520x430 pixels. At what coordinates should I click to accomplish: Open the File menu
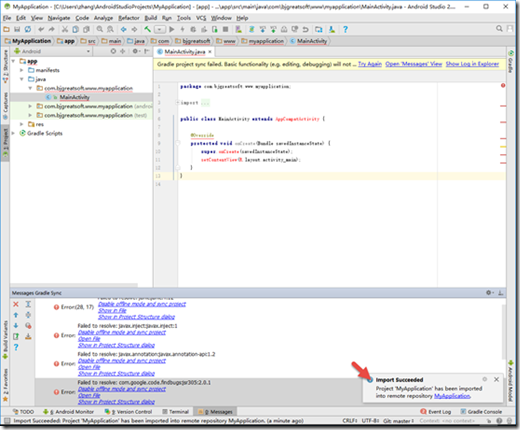coord(7,18)
